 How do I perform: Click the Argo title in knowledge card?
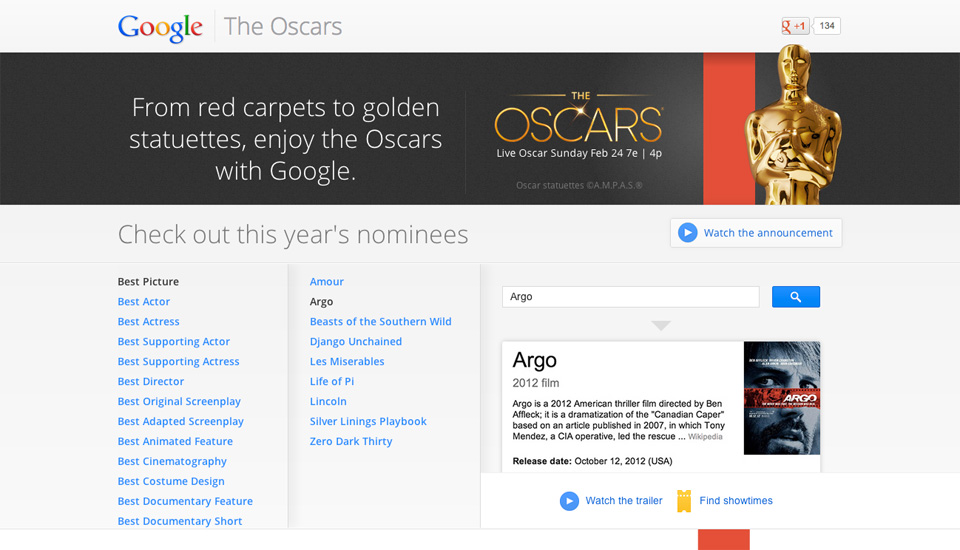click(x=534, y=360)
